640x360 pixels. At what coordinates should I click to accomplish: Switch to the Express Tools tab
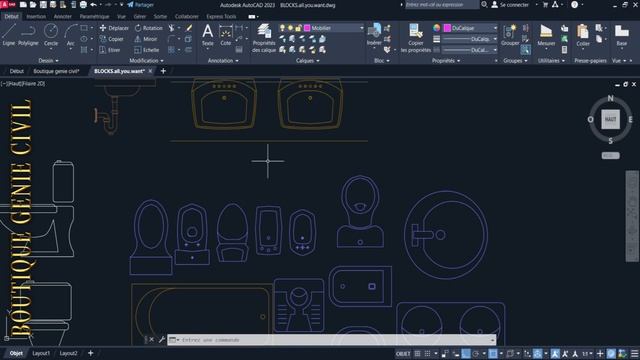[221, 16]
